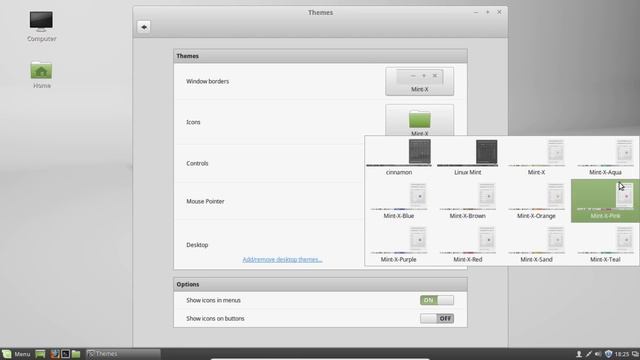Choose the Mint-X-Sand theme

pyautogui.click(x=536, y=244)
